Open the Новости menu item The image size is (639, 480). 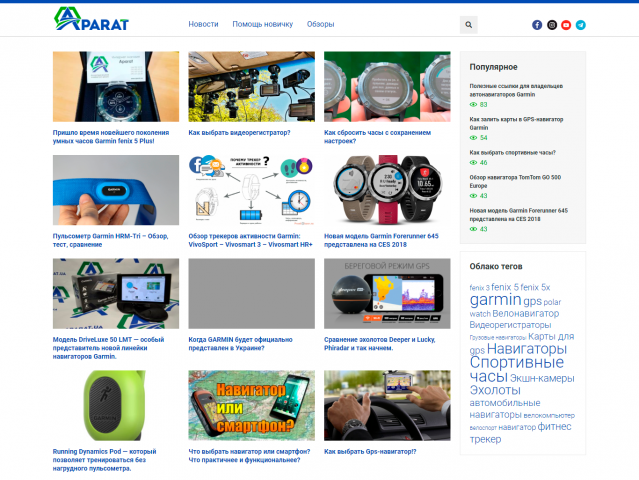click(x=203, y=24)
